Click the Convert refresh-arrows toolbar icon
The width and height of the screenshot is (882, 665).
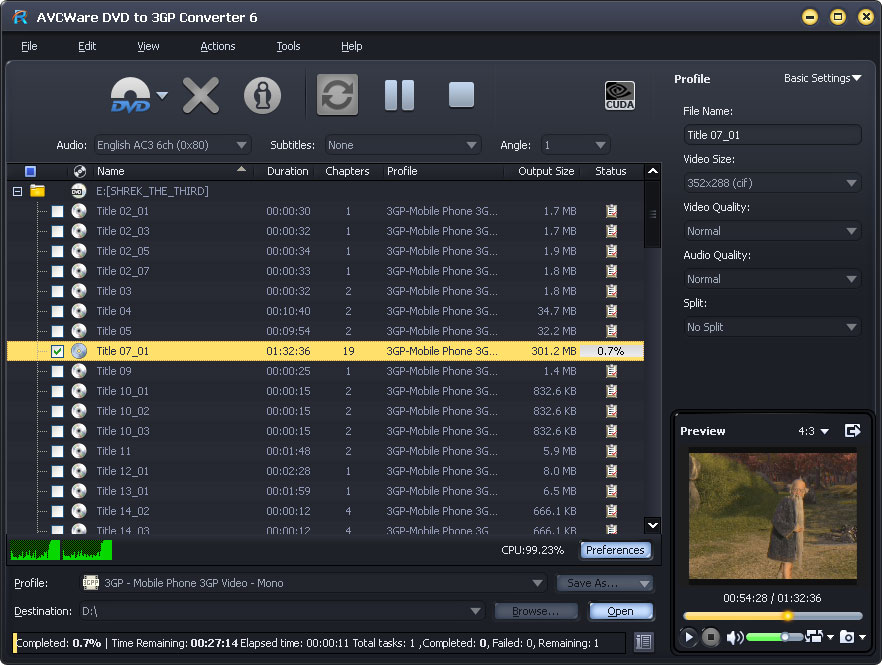point(337,95)
